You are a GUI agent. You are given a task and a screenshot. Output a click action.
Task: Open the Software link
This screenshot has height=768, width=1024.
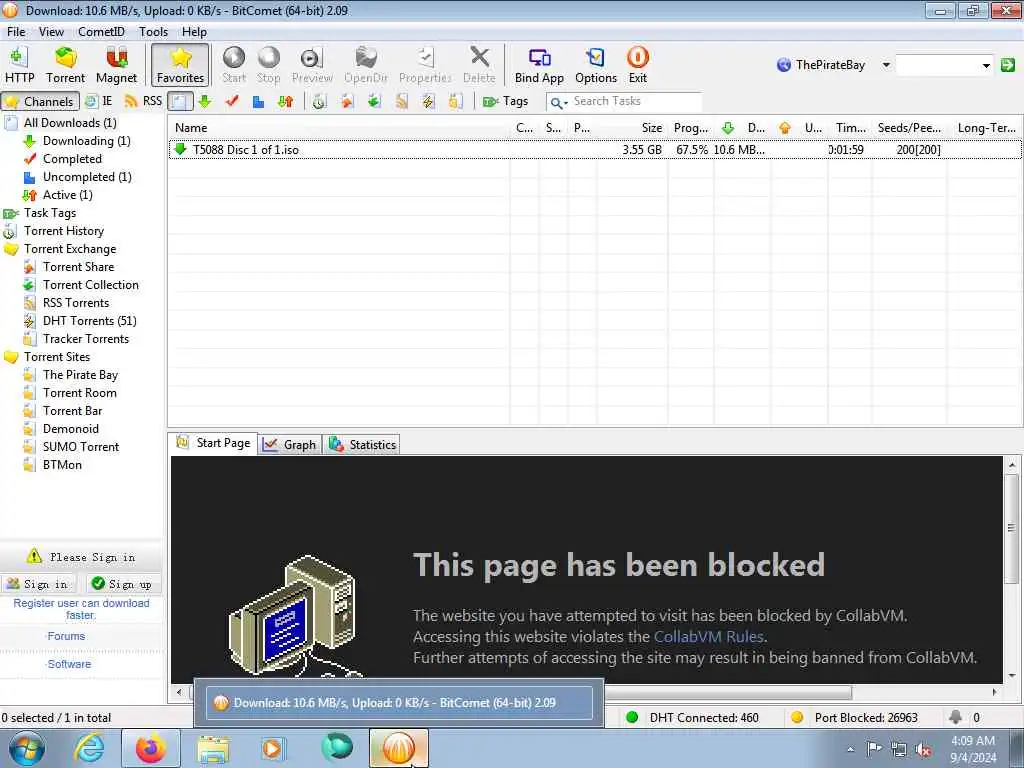point(69,664)
